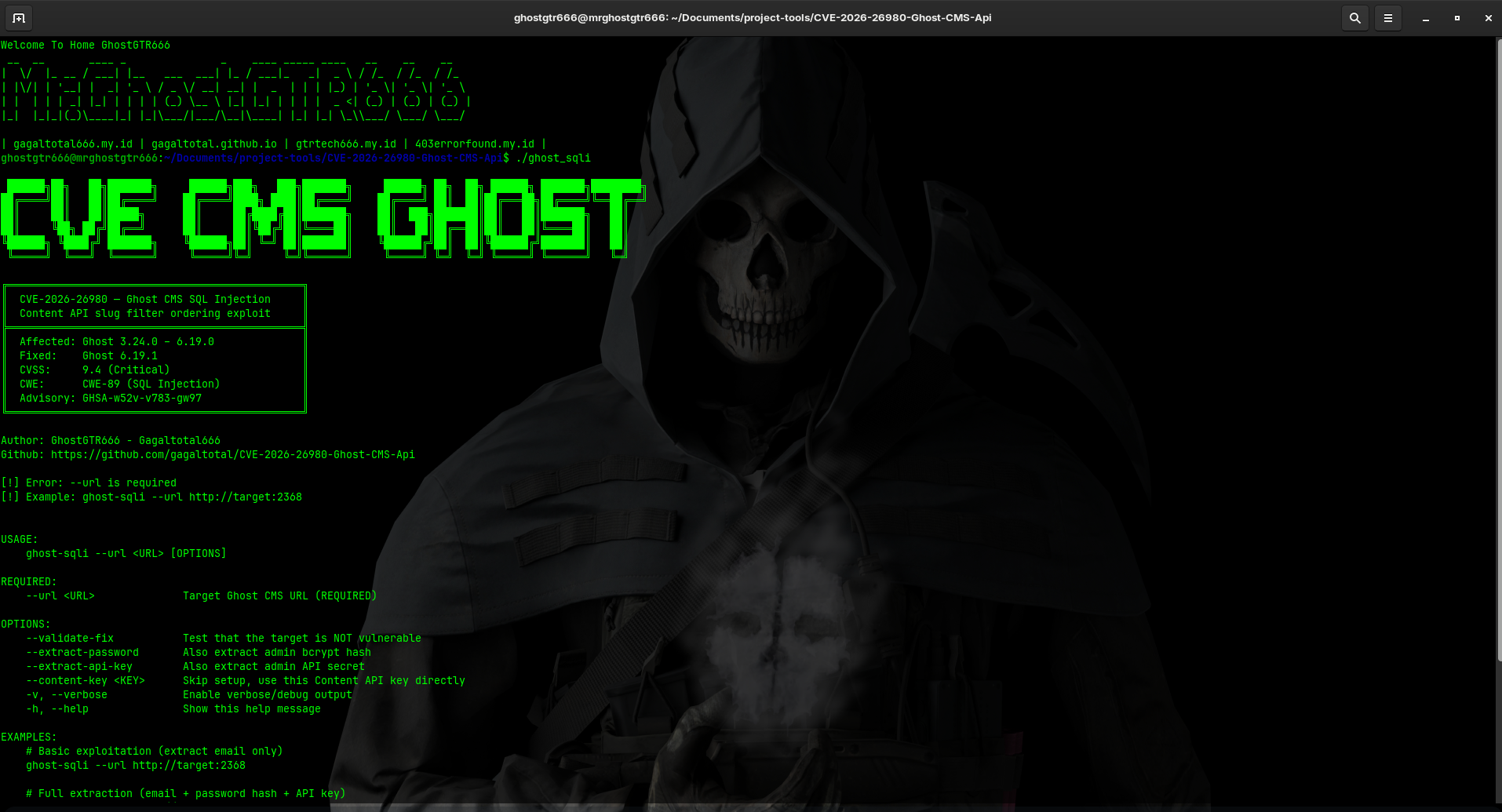Click the 'REQUIRED:' heading
This screenshot has width=1502, height=812.
[x=29, y=582]
